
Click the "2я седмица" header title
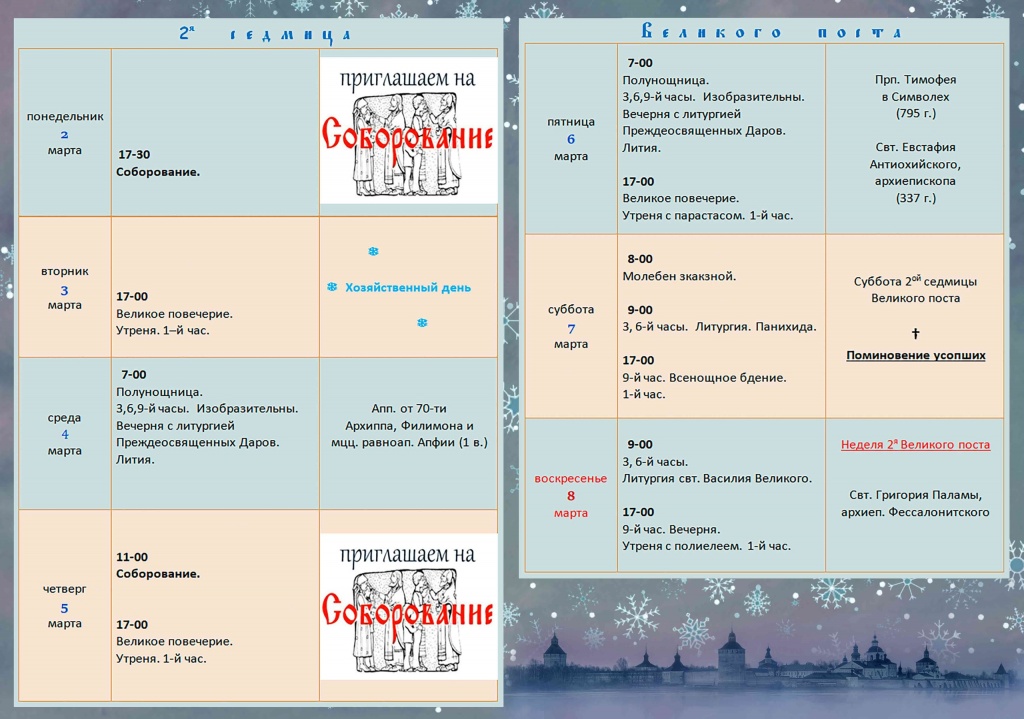[x=264, y=34]
